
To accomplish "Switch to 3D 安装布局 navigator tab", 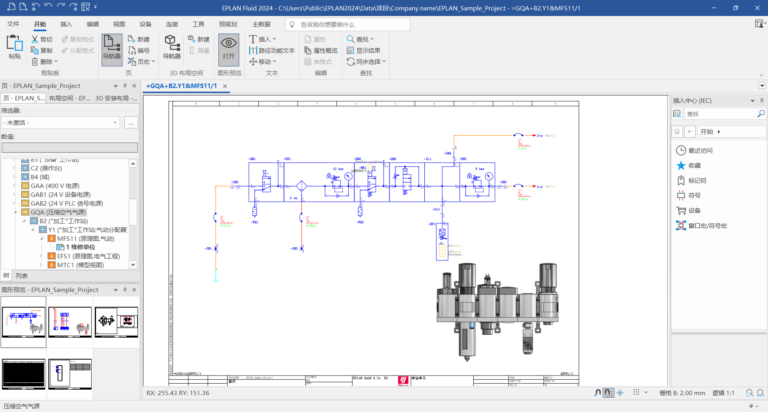I will [x=116, y=98].
